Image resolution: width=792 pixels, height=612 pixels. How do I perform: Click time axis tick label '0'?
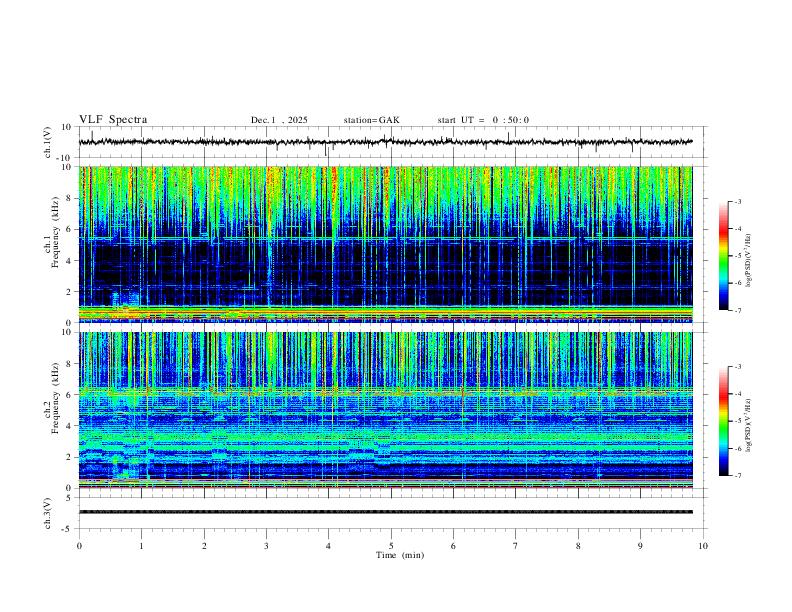pyautogui.click(x=79, y=546)
